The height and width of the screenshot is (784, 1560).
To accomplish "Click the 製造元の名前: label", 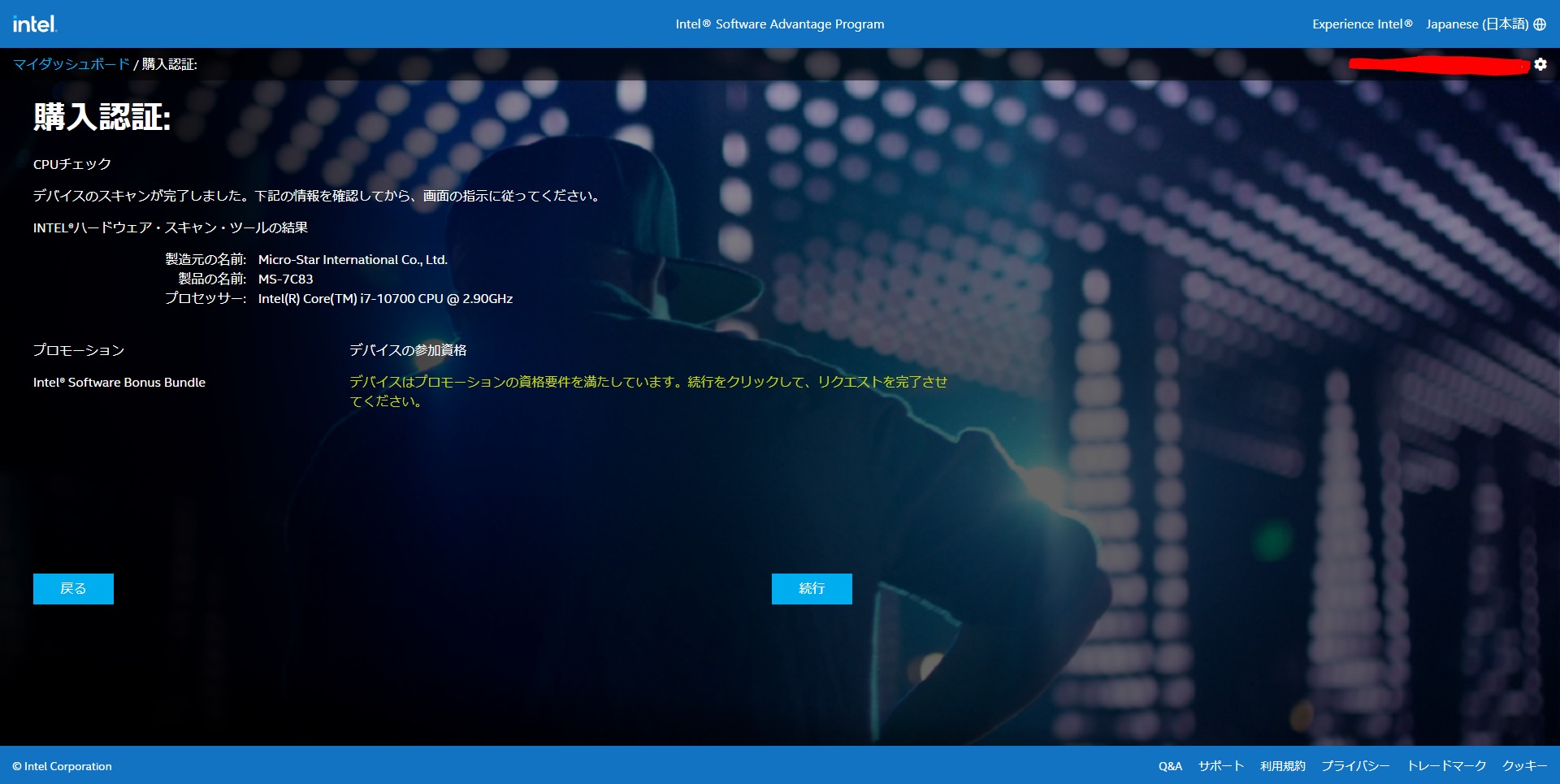I will coord(206,260).
